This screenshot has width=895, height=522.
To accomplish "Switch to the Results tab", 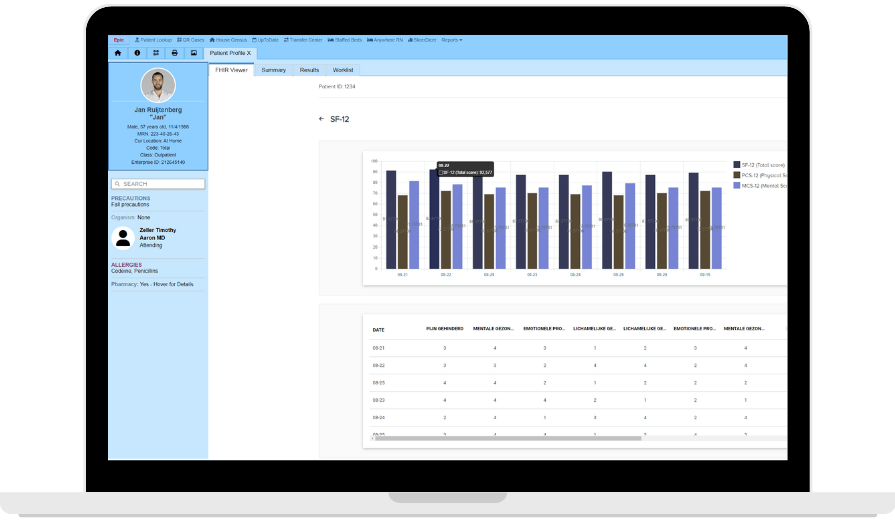I will coord(310,70).
